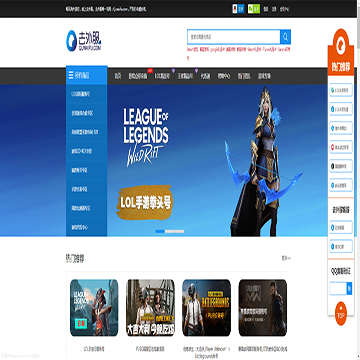Click the blue QQ login icon in top bar

238,9
